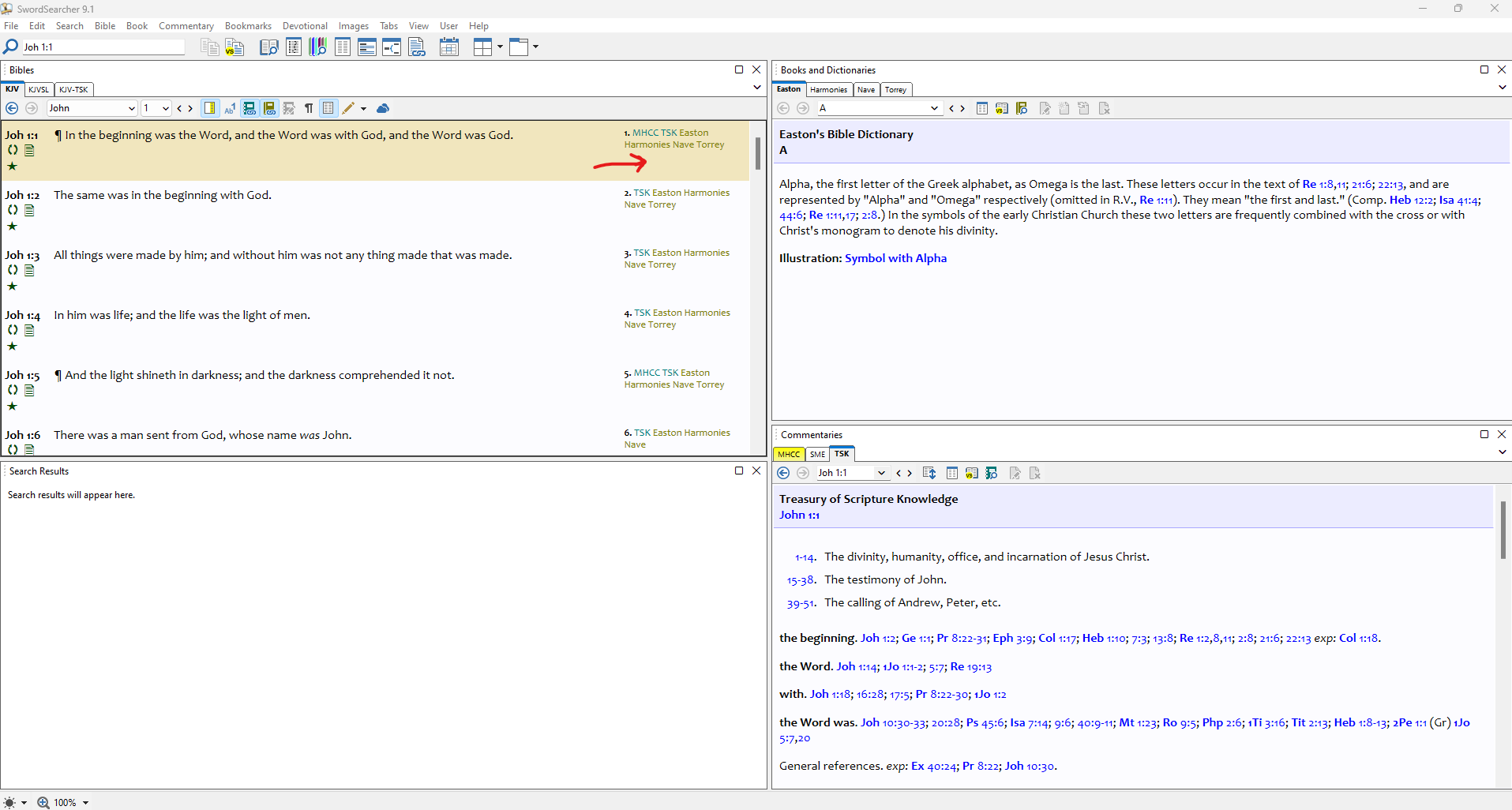1512x810 pixels.
Task: Open the highlighter pencil dropdown arrow
Action: (x=363, y=109)
